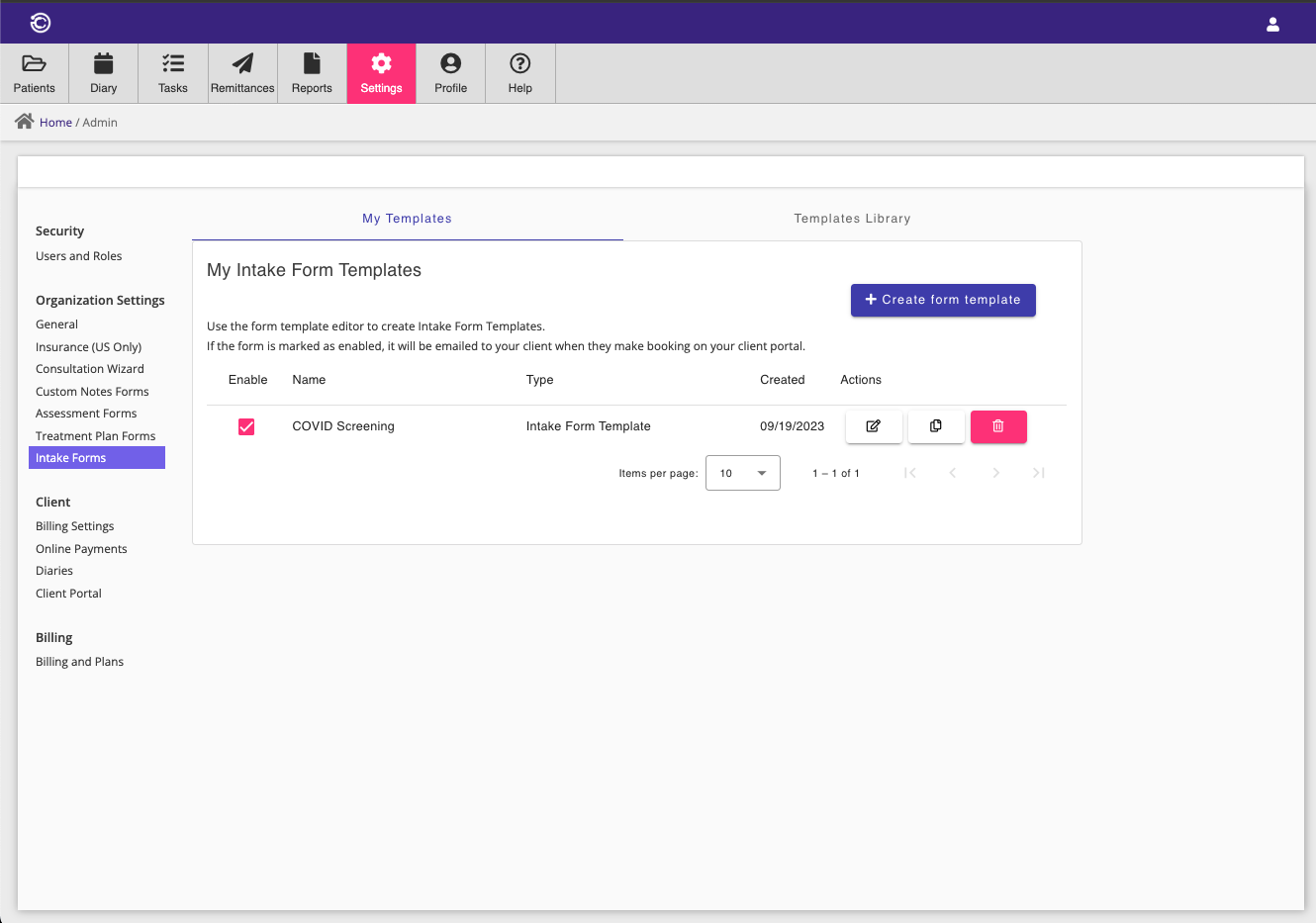Go to Tasks checklist icon
Viewport: 1316px width, 923px height.
tap(173, 64)
